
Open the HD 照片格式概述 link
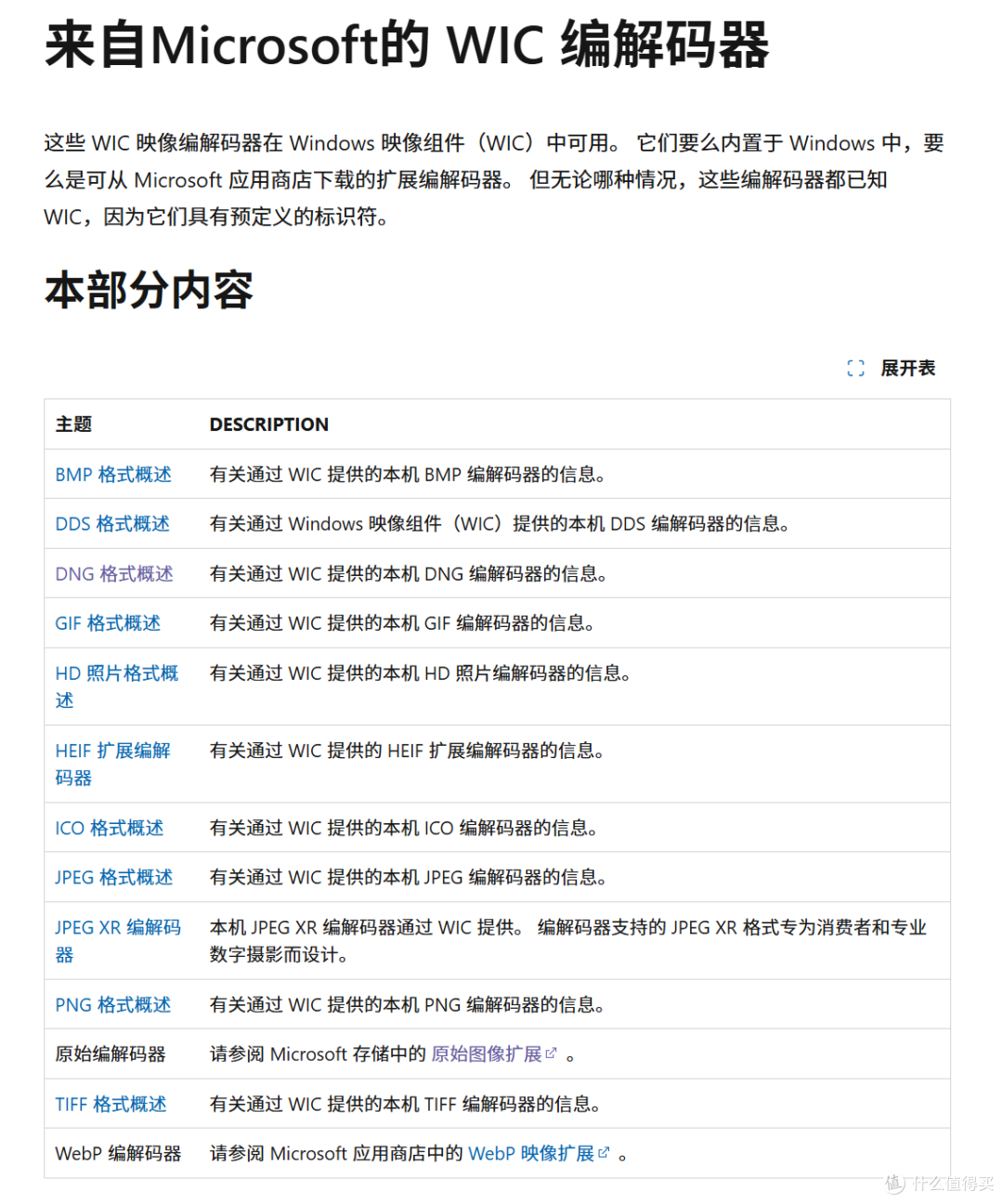[117, 687]
